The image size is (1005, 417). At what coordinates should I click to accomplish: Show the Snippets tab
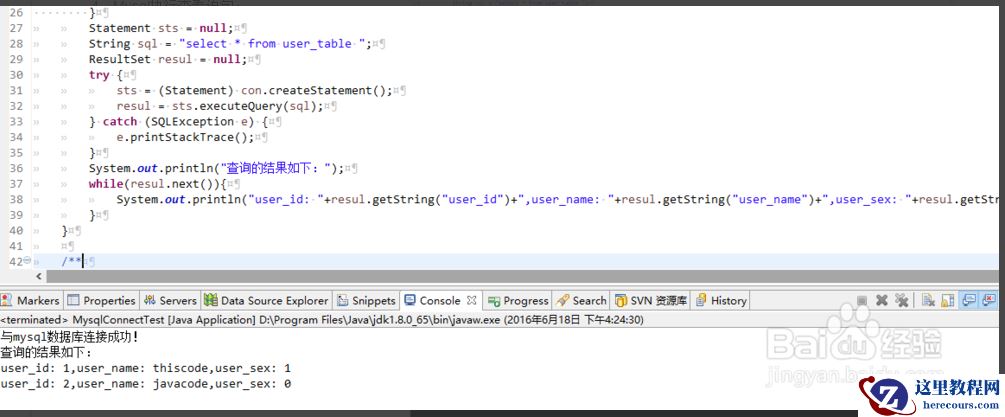(366, 300)
